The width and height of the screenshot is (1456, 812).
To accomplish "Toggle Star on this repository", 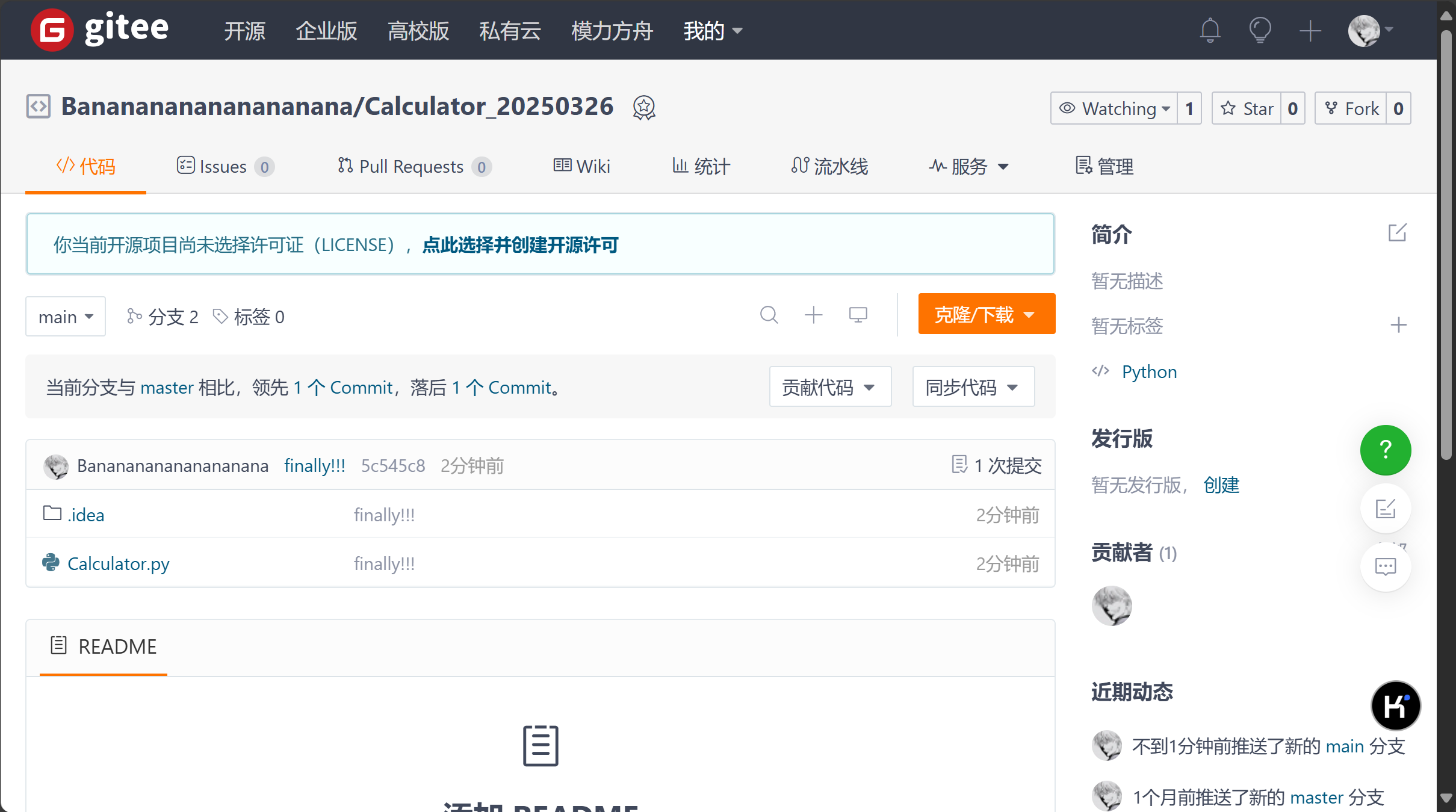I will (1247, 108).
